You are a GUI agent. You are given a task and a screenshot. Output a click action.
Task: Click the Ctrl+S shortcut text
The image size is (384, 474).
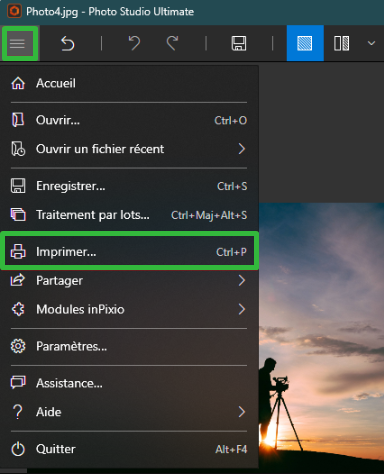[x=232, y=186]
